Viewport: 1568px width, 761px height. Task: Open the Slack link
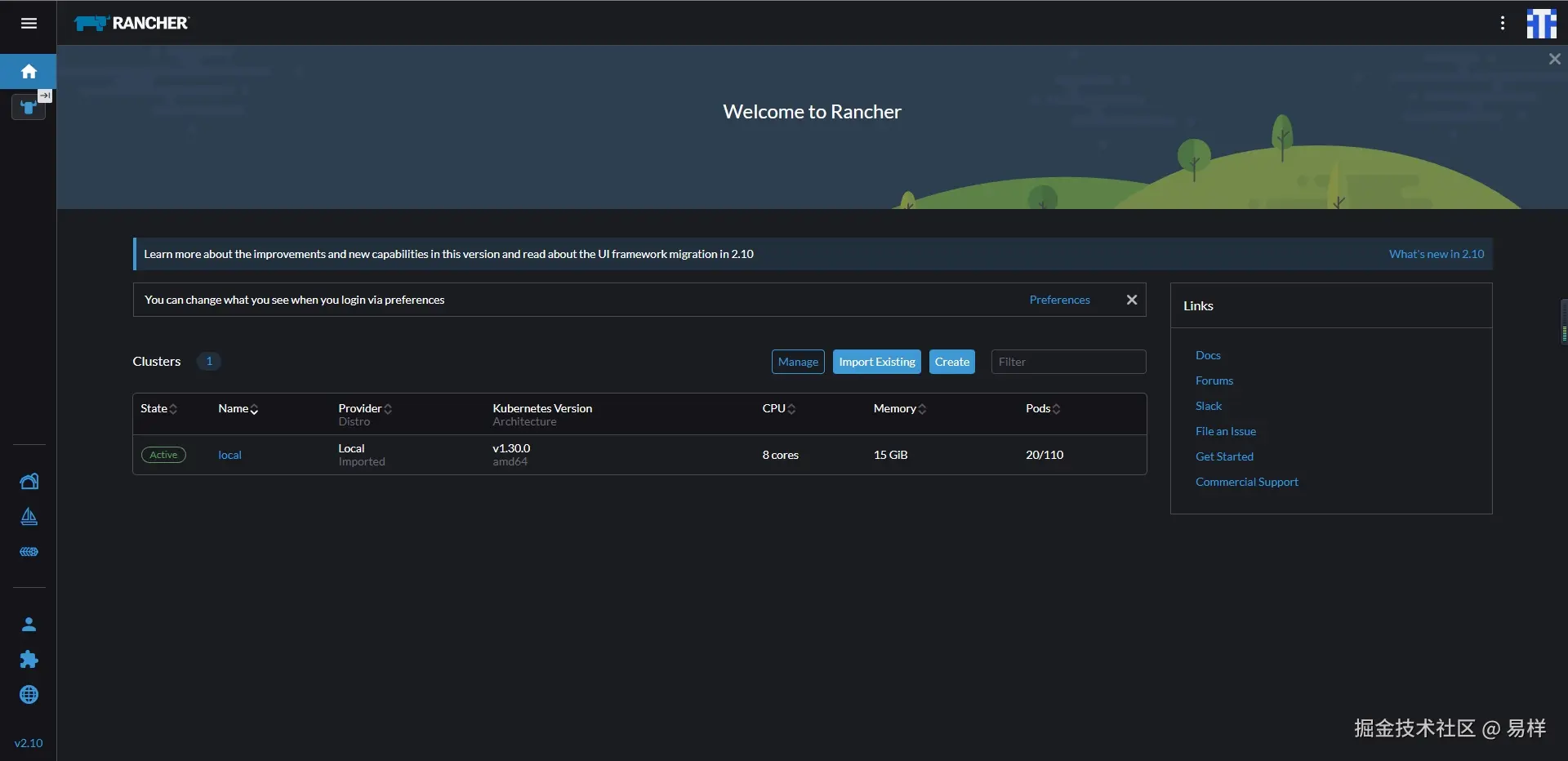1209,406
